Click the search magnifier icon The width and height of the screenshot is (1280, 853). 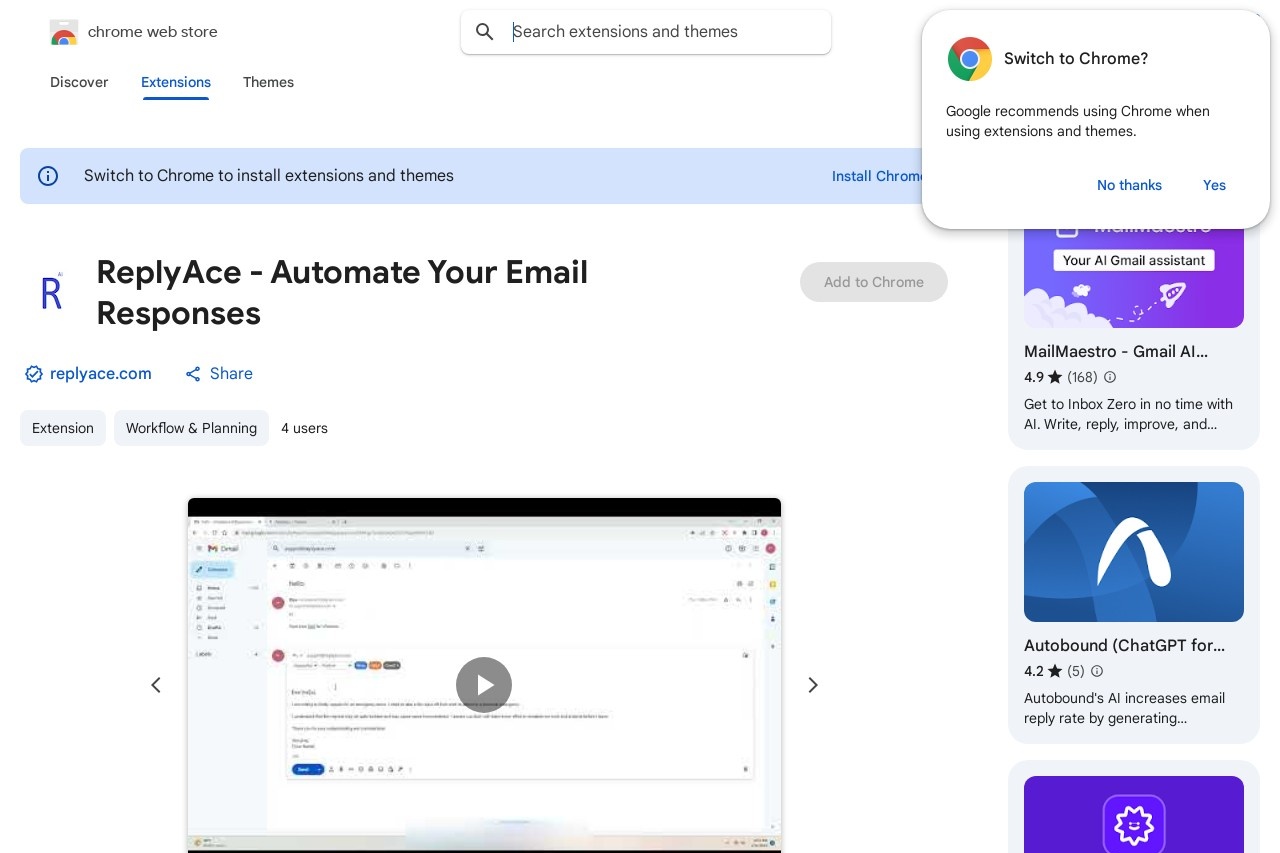point(485,32)
